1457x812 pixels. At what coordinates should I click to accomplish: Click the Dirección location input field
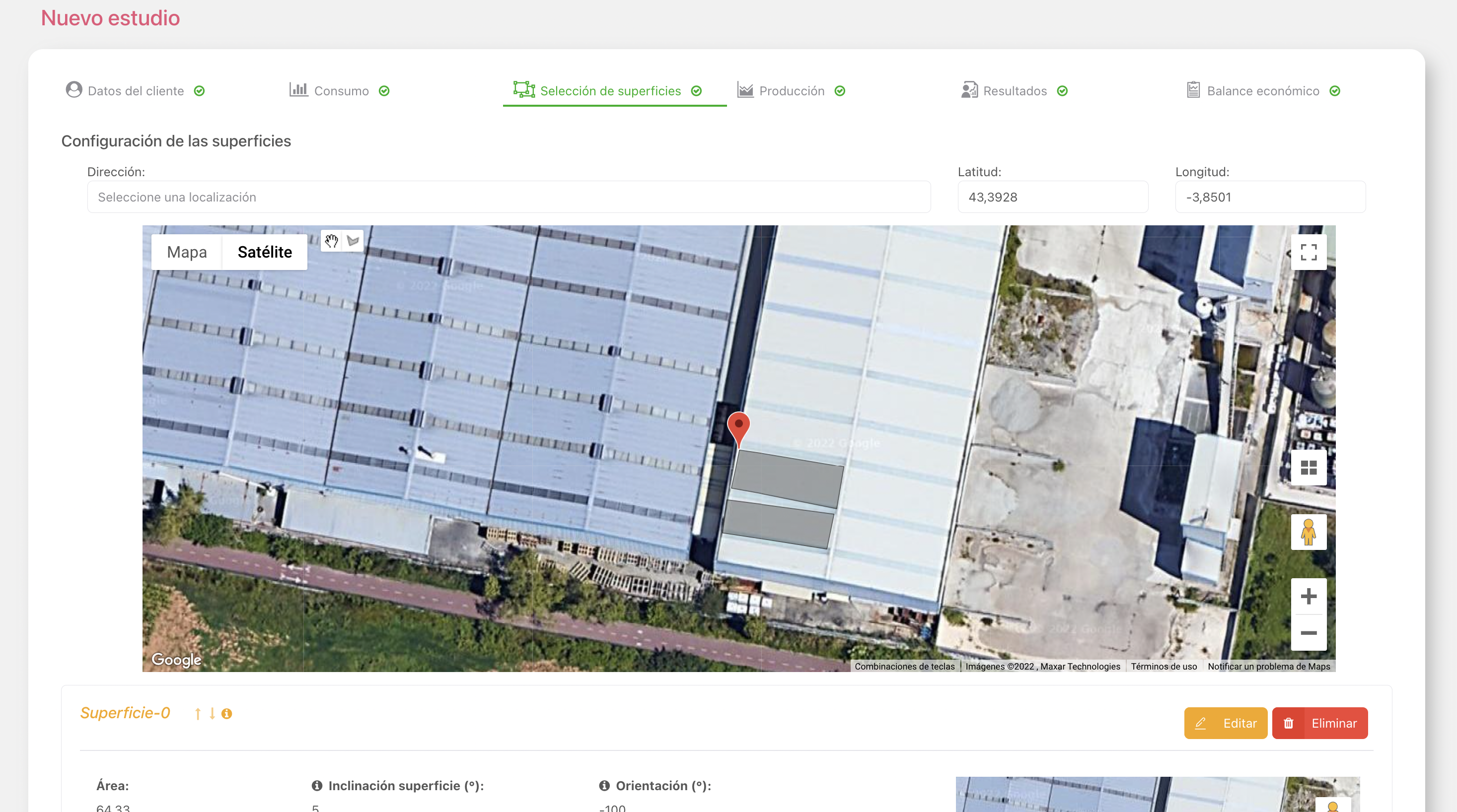tap(509, 198)
